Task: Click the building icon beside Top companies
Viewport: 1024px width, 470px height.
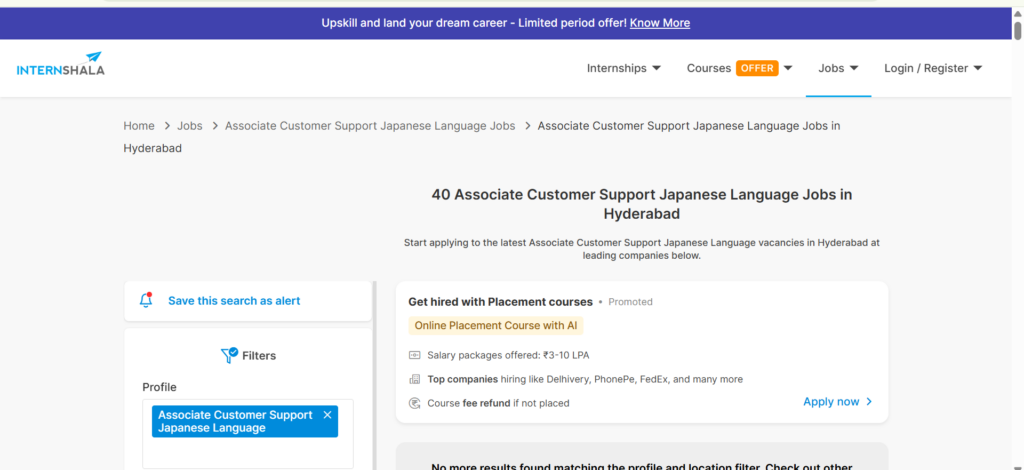Action: pyautogui.click(x=414, y=379)
